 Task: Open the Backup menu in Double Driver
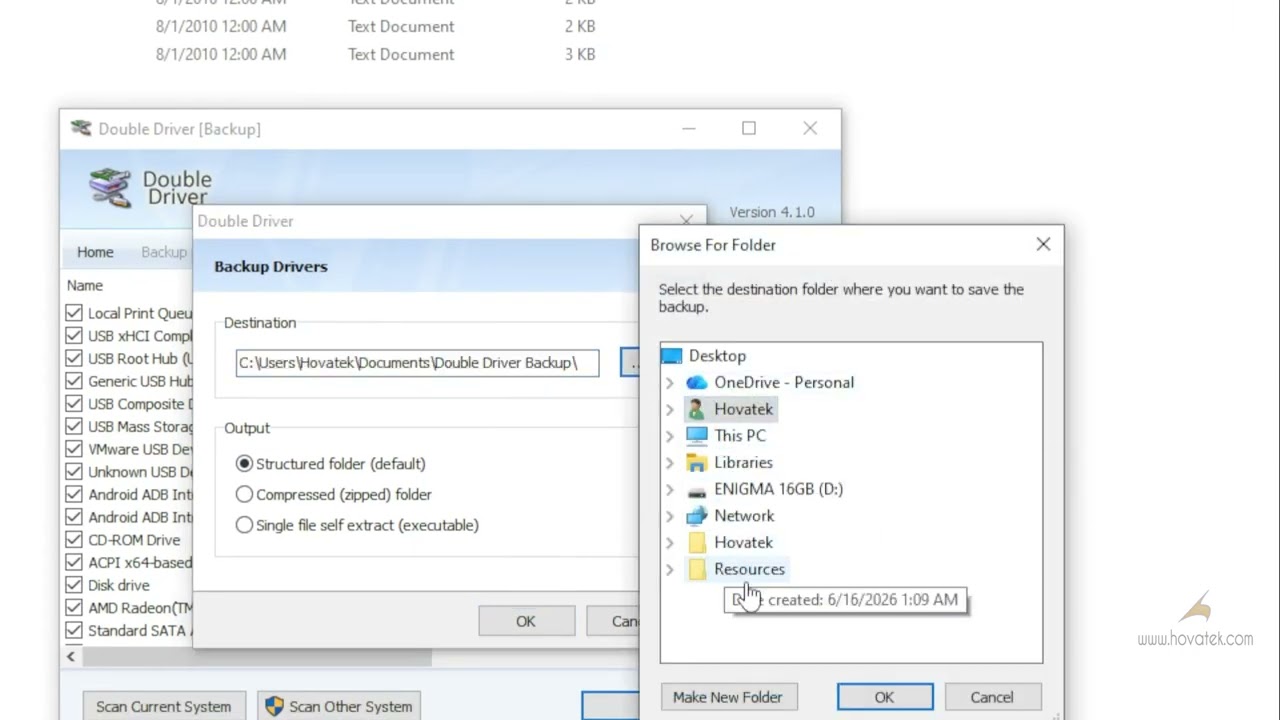pyautogui.click(x=164, y=252)
